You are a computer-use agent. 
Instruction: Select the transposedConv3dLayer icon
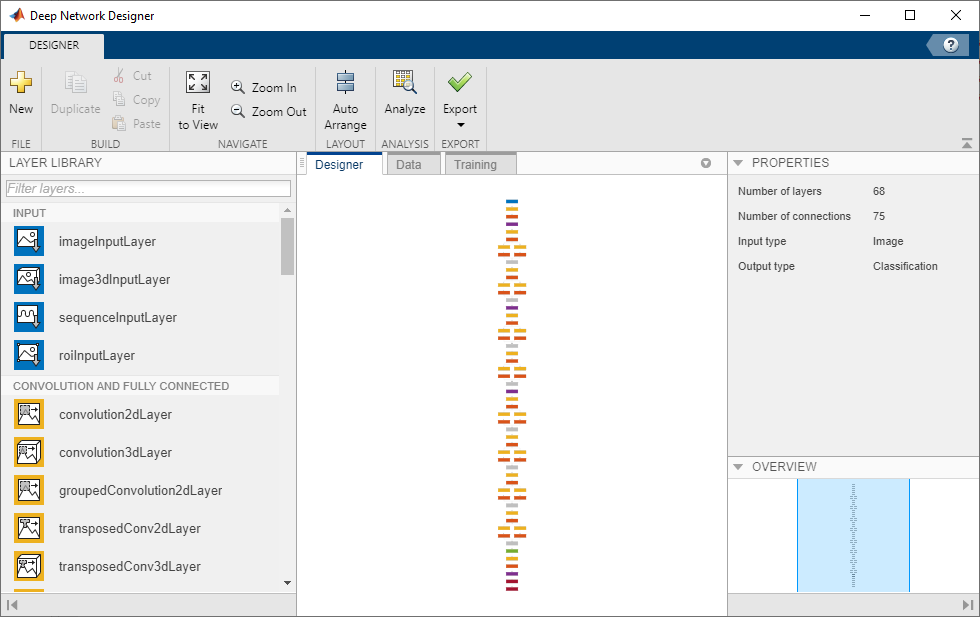click(x=29, y=566)
